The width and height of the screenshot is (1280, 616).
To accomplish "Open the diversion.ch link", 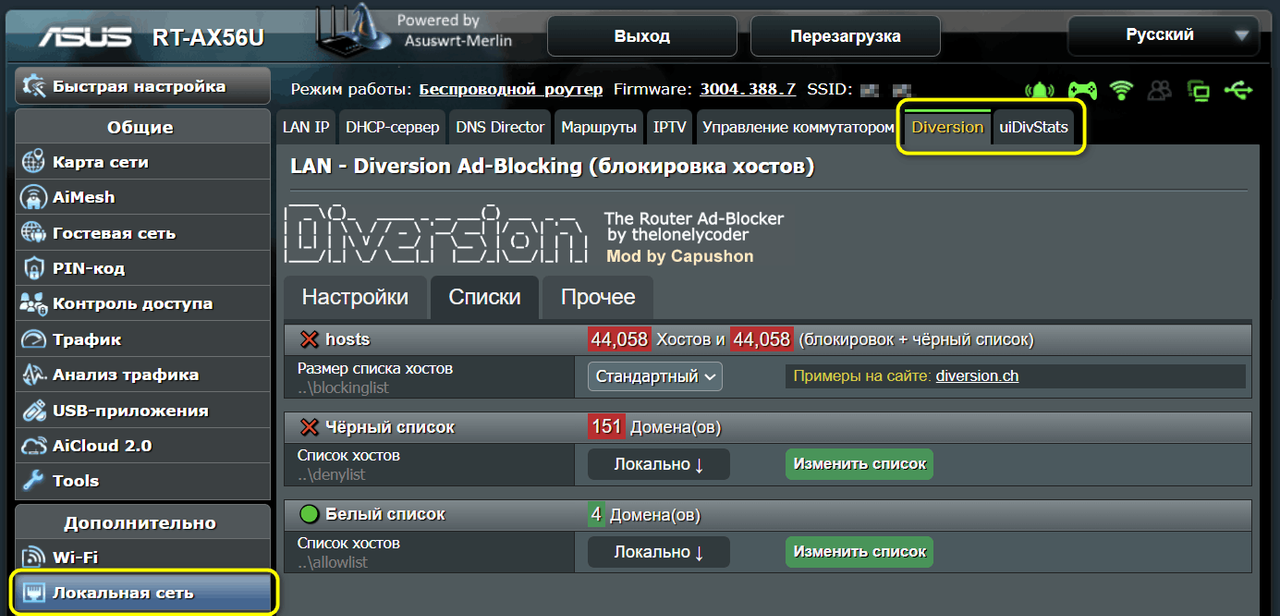I will point(977,377).
